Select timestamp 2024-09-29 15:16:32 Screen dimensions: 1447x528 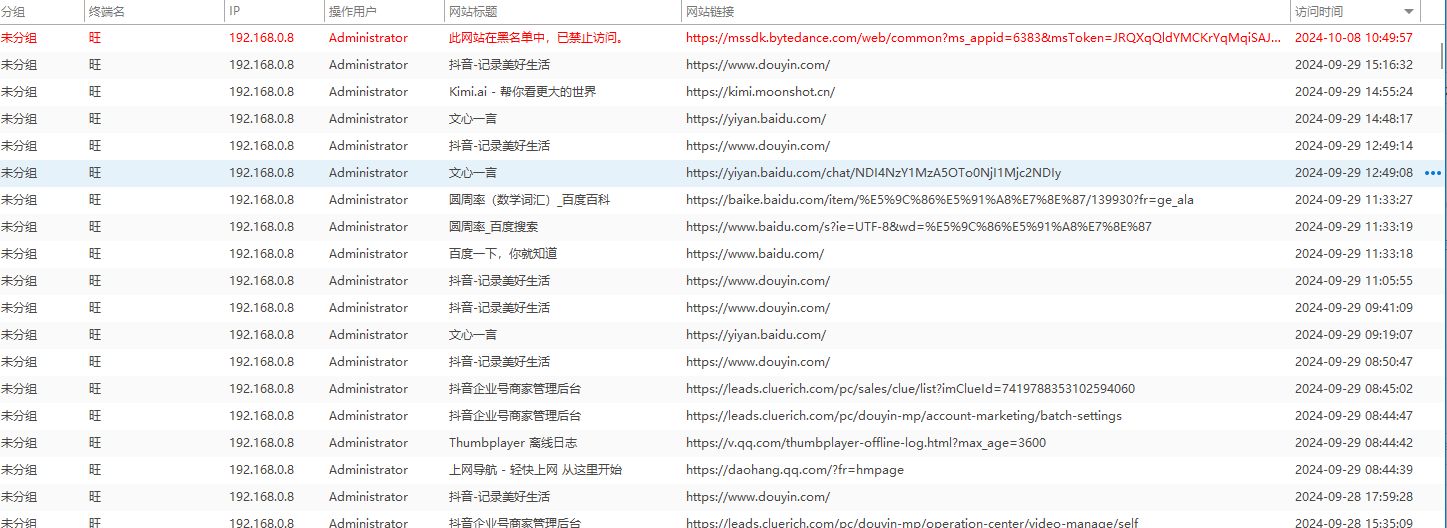coord(1353,65)
